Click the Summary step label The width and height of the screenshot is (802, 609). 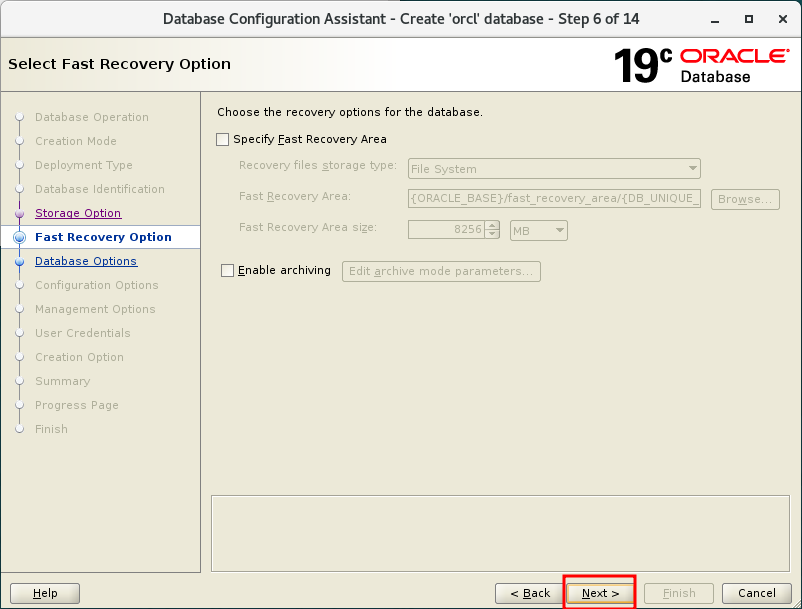coord(62,381)
